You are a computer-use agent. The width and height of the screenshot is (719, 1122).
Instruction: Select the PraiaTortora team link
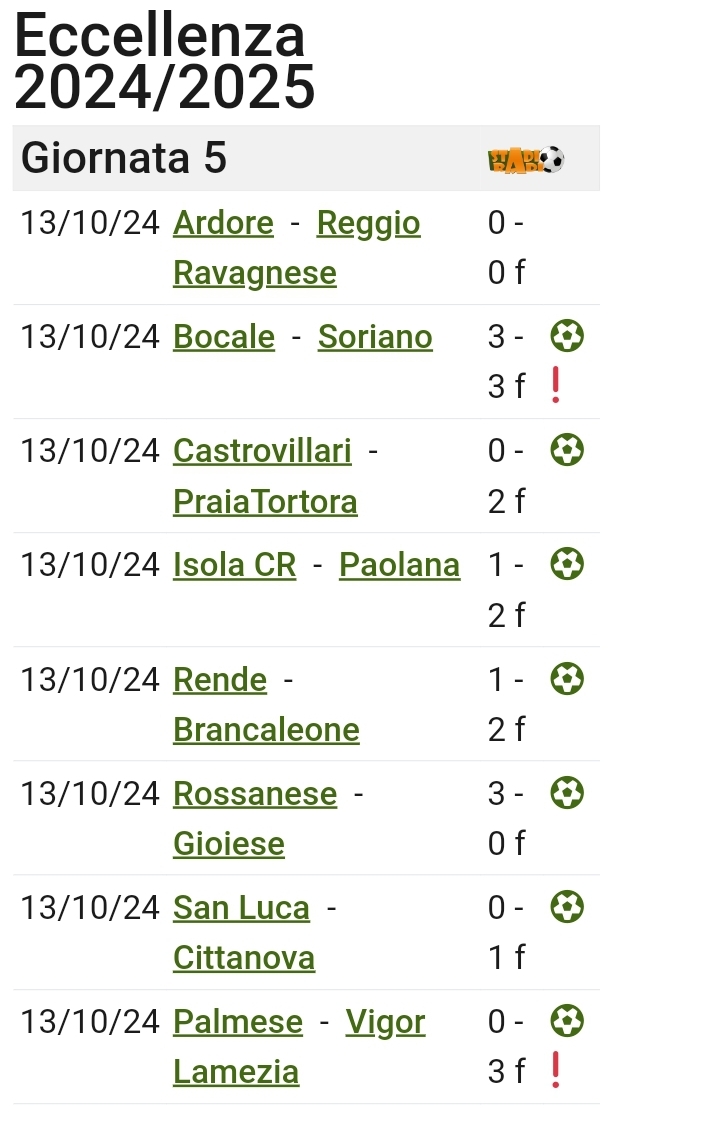point(265,502)
